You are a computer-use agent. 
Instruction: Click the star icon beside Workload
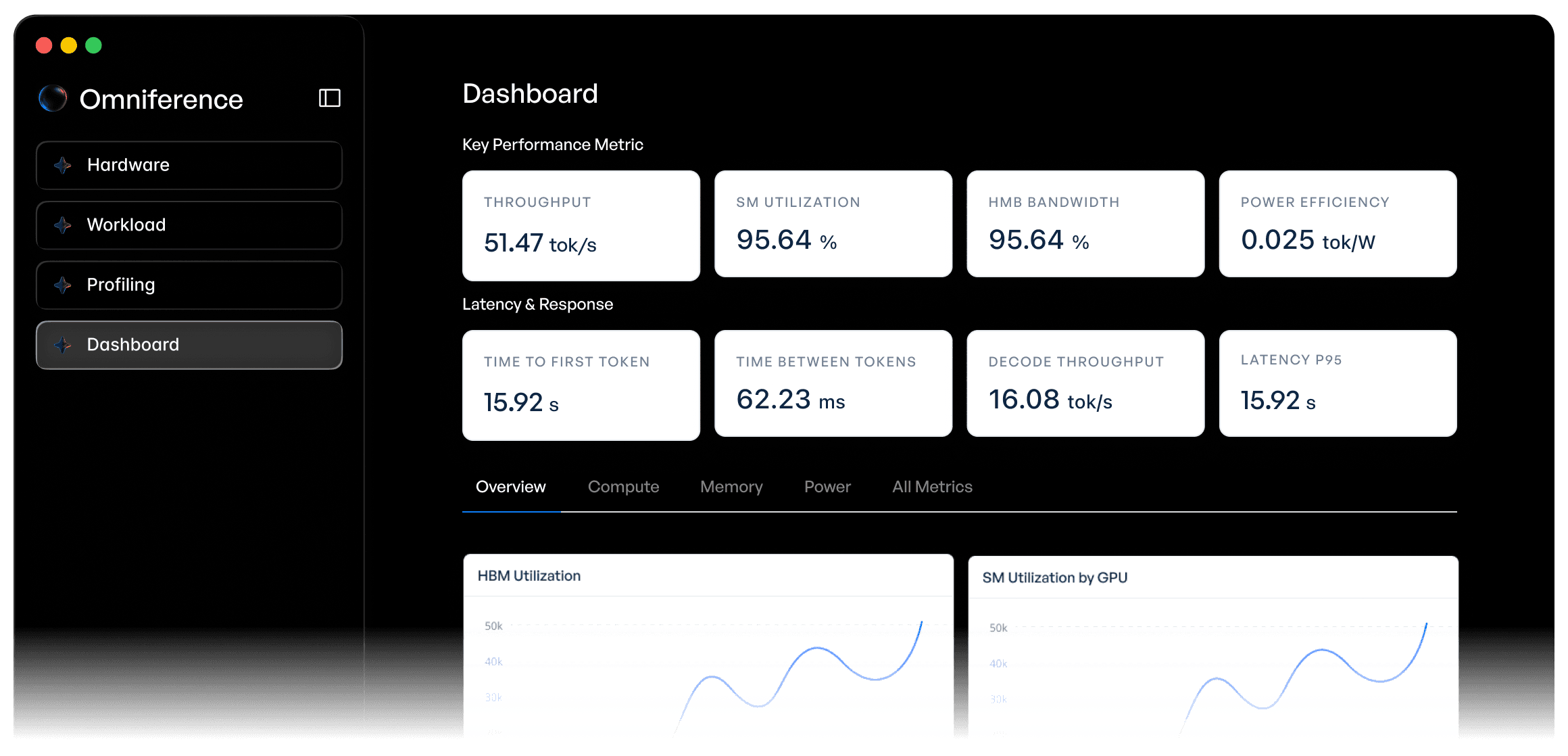point(63,225)
